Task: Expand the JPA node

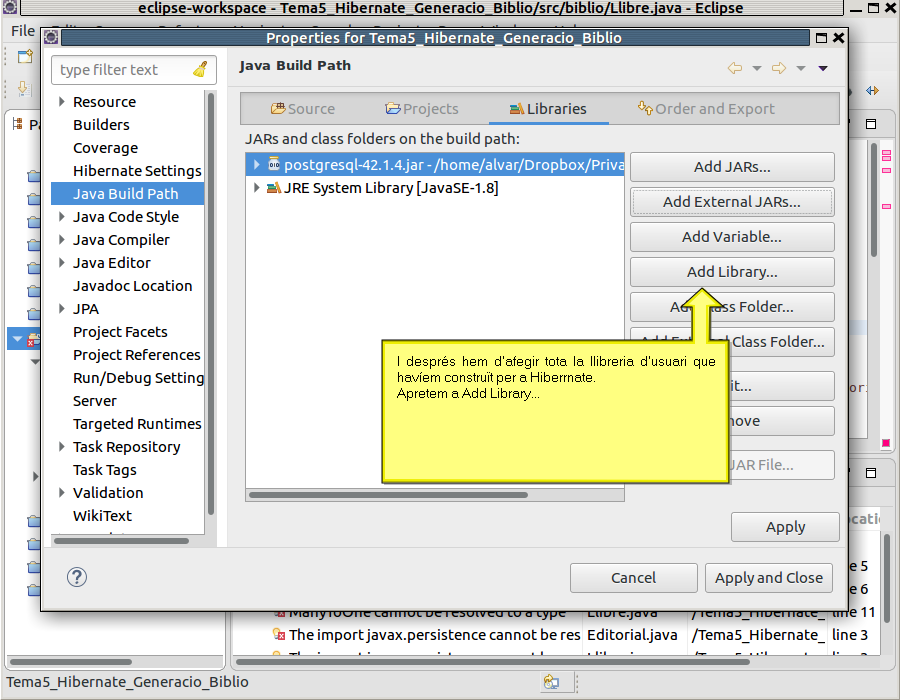Action: pyautogui.click(x=62, y=308)
